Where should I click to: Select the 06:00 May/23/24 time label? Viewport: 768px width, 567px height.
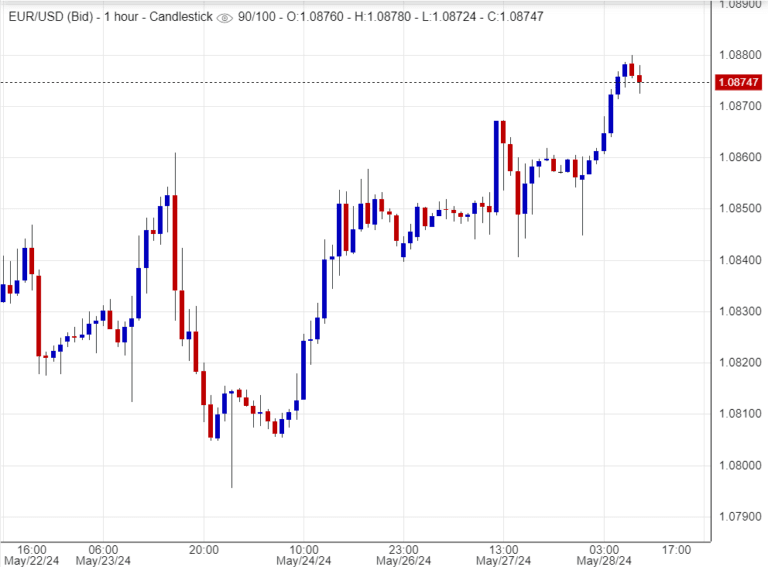click(x=103, y=555)
